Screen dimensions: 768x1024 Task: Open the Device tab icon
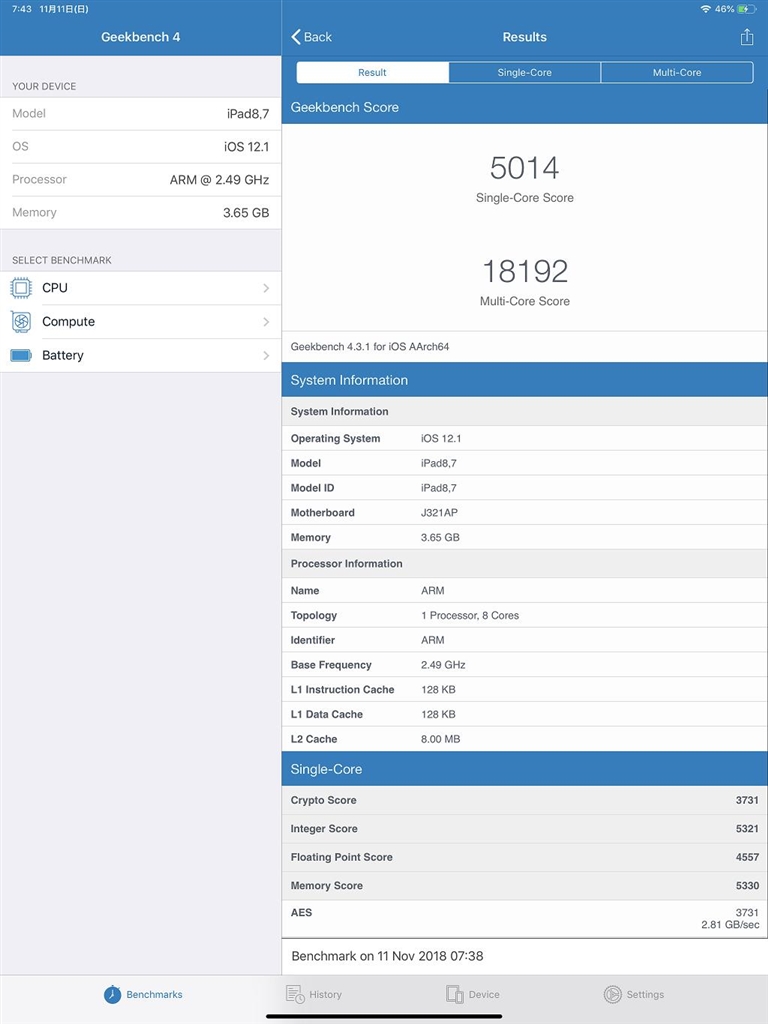click(x=455, y=994)
